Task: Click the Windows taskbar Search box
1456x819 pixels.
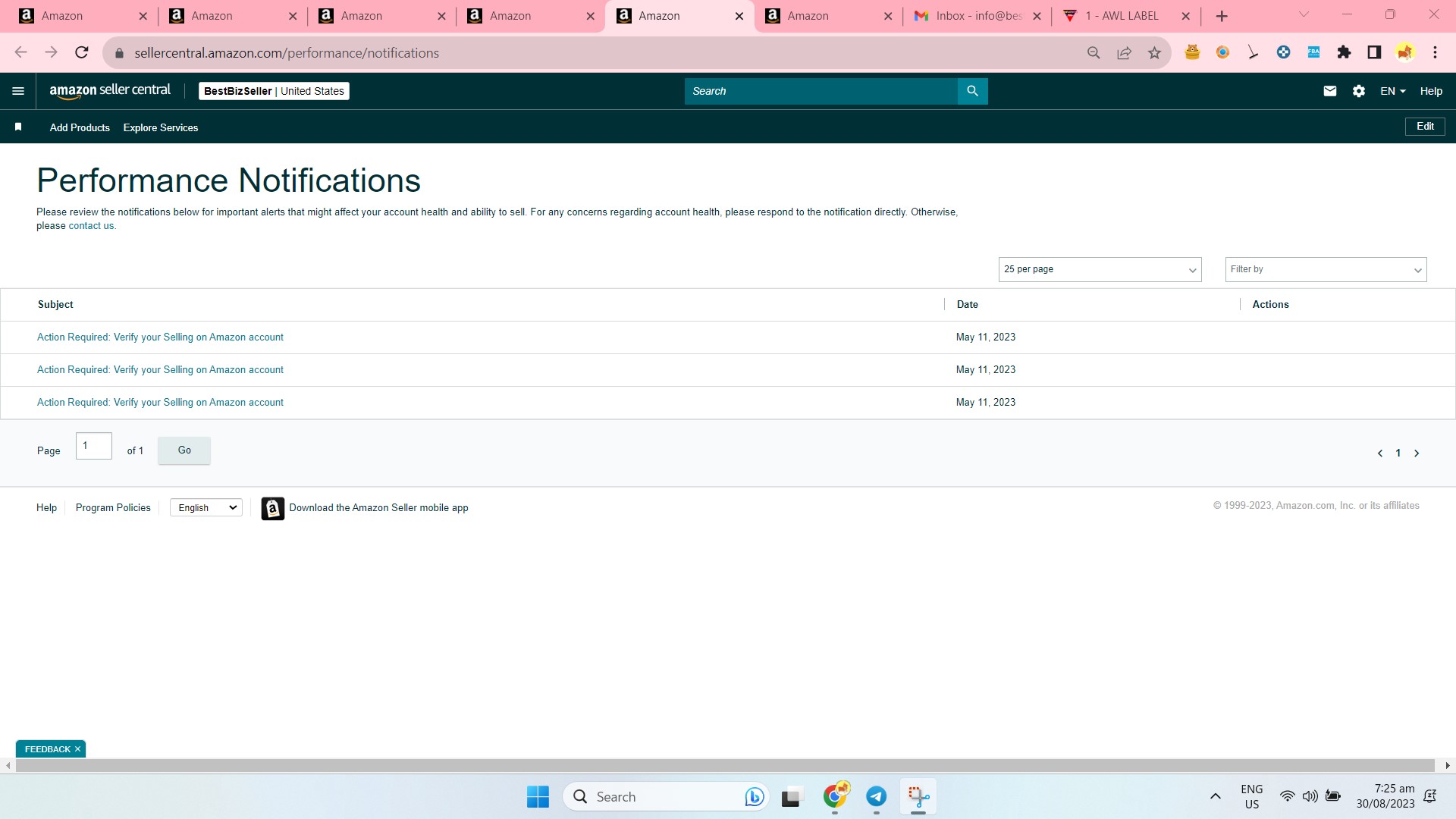Action: point(666,797)
